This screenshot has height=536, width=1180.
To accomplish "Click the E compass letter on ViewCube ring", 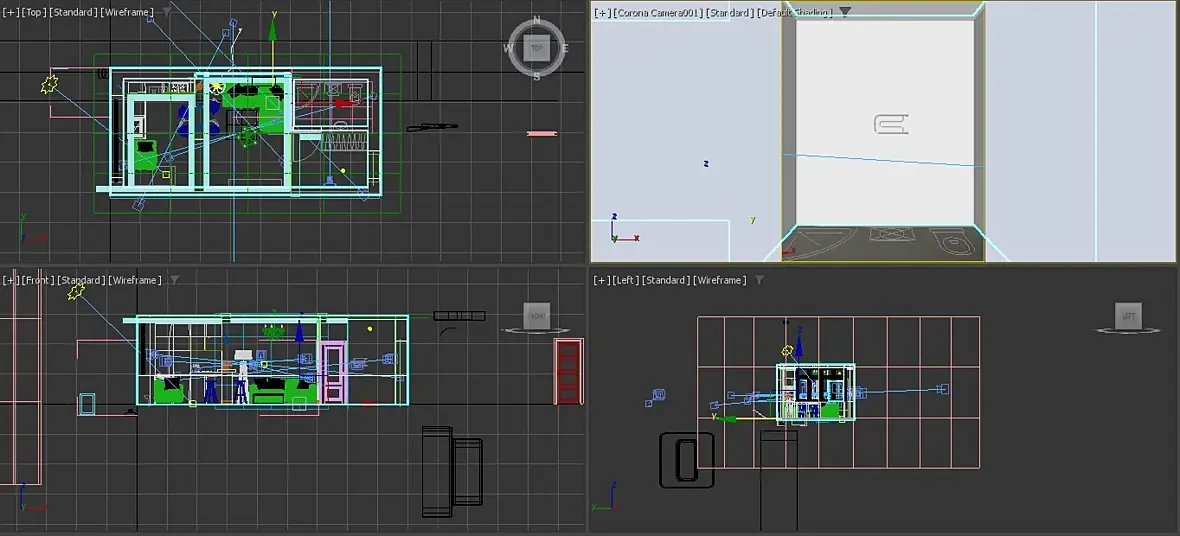I will (x=564, y=48).
